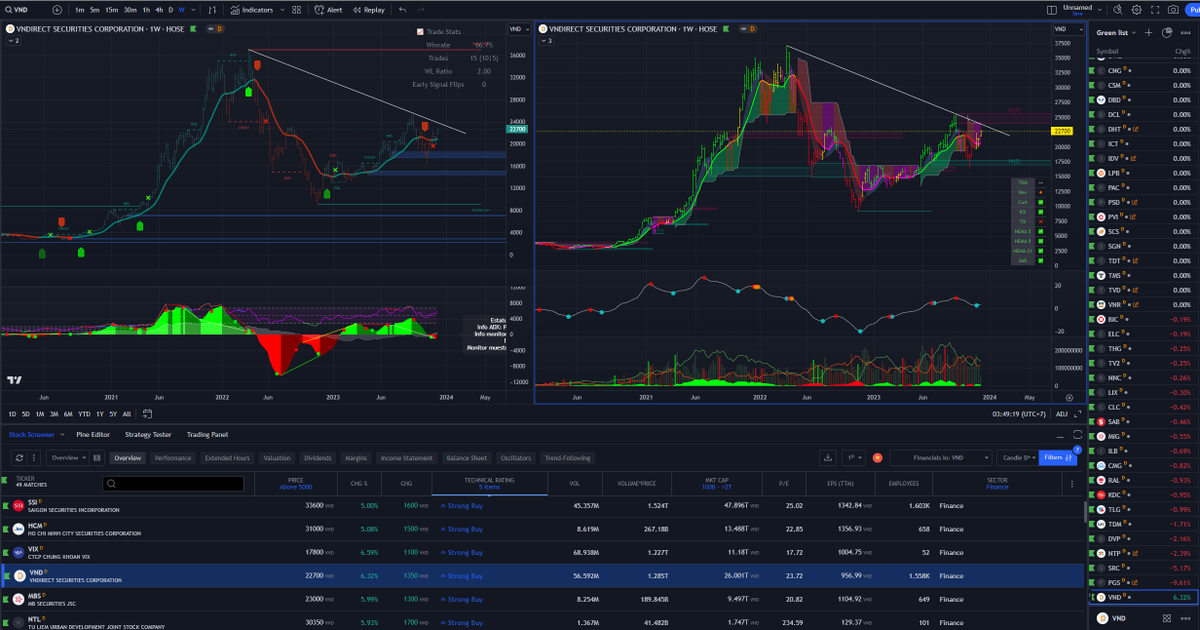The image size is (1200, 630).
Task: Open the chart layout setup icon
Action: point(1051,9)
